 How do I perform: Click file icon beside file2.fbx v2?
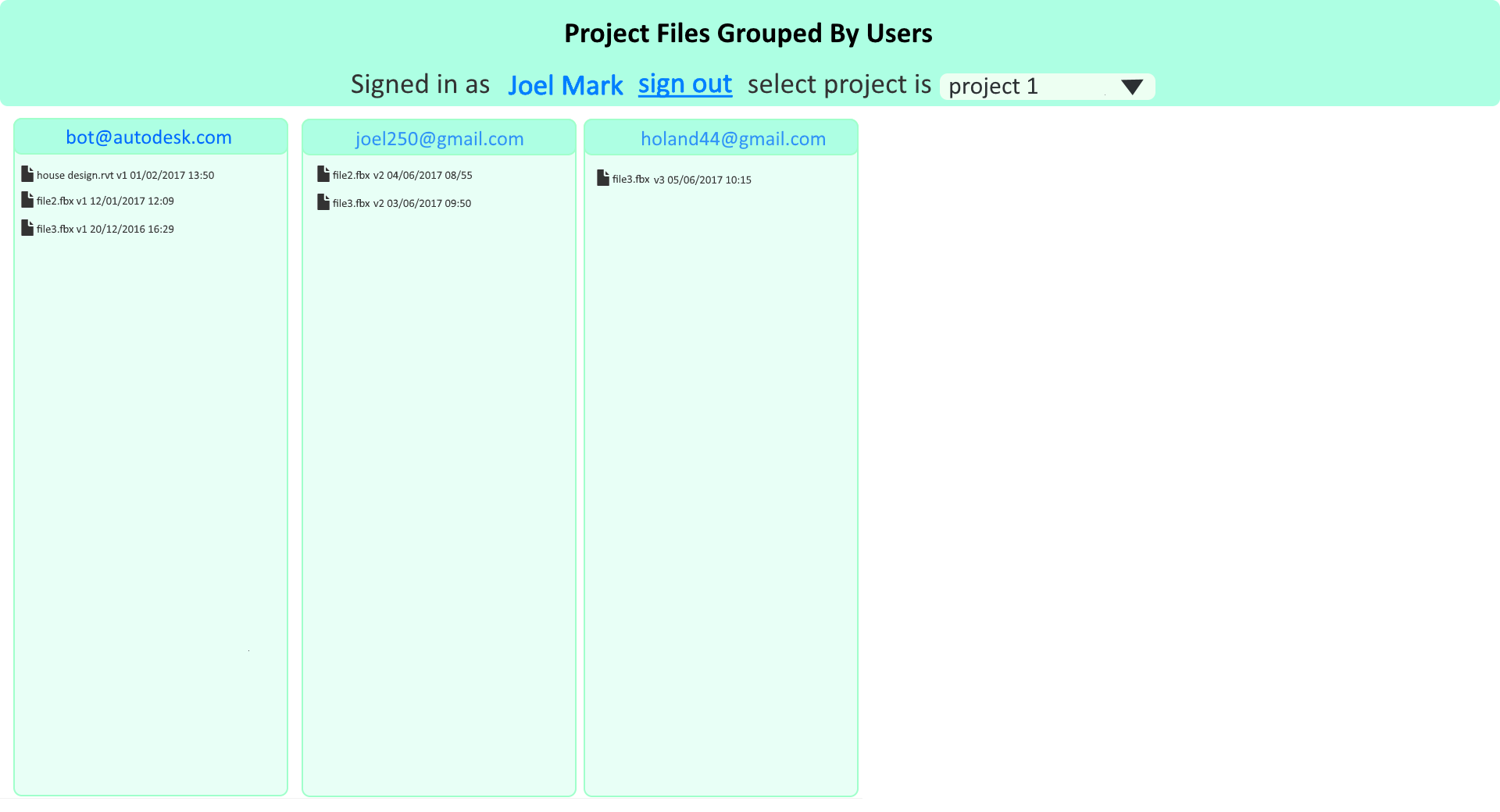(x=323, y=174)
